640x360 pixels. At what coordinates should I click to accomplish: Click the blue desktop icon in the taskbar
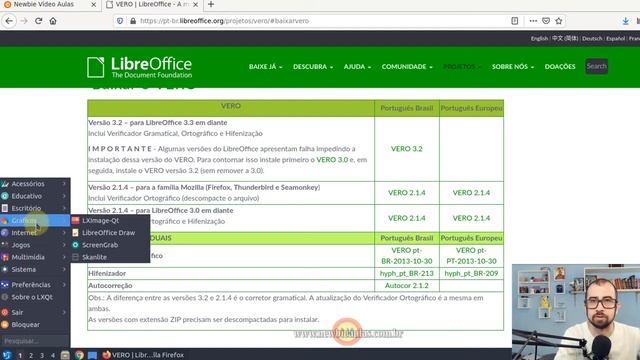tap(93, 355)
